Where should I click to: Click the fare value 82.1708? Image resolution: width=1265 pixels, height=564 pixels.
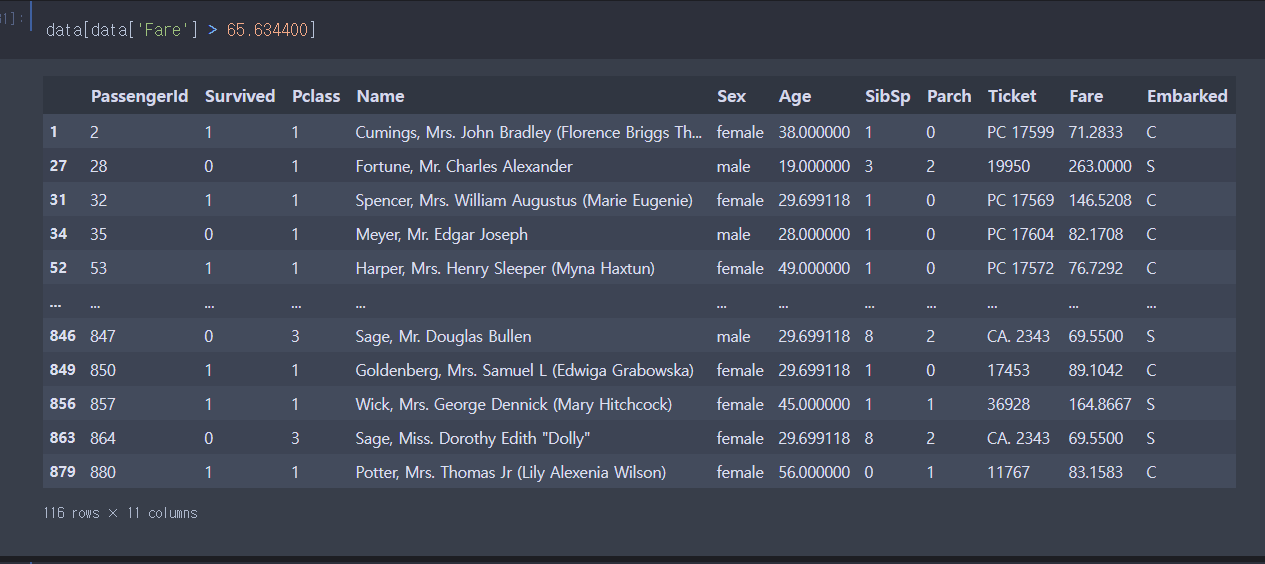coord(1095,234)
